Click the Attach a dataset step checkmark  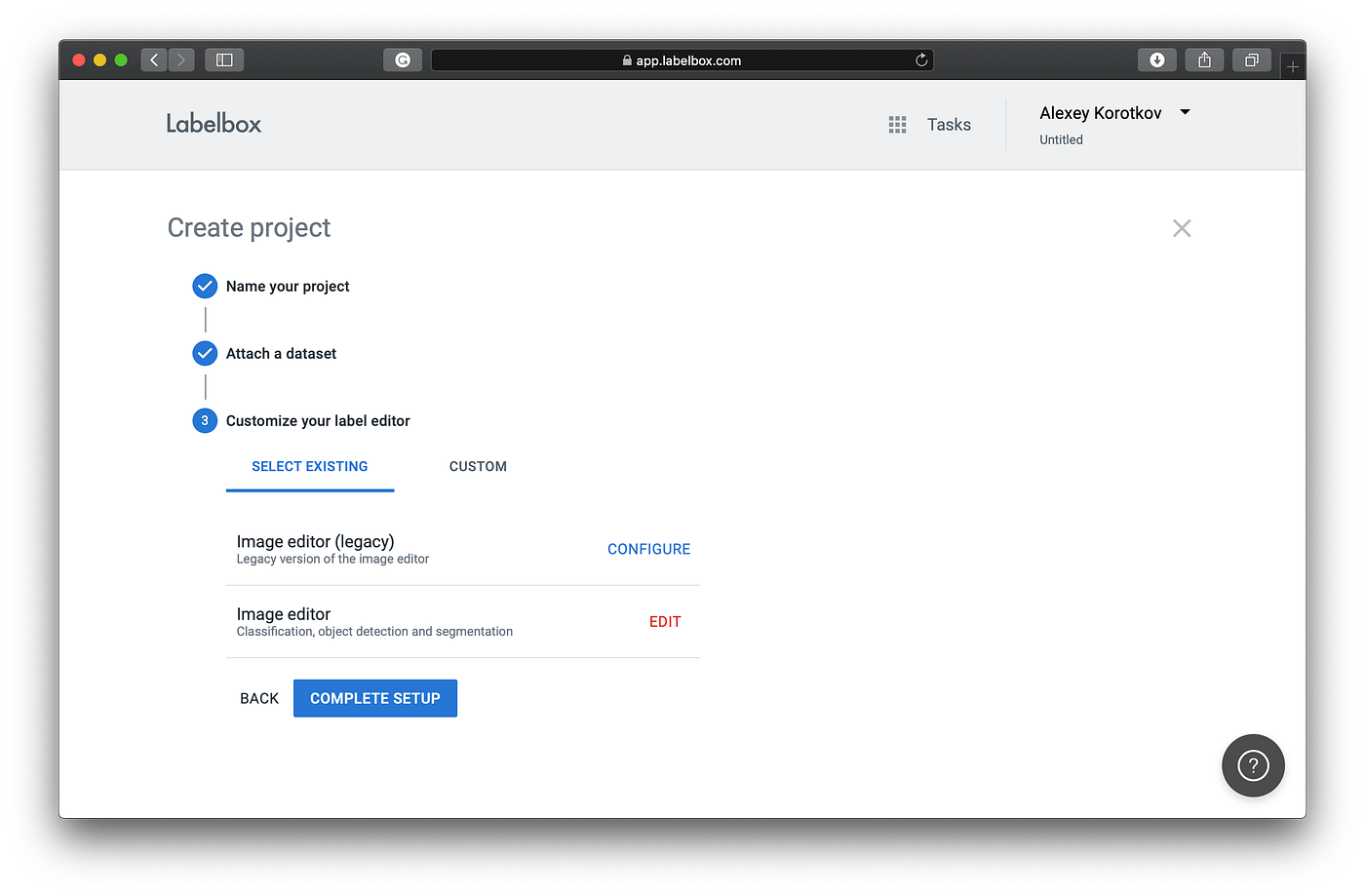(x=205, y=353)
